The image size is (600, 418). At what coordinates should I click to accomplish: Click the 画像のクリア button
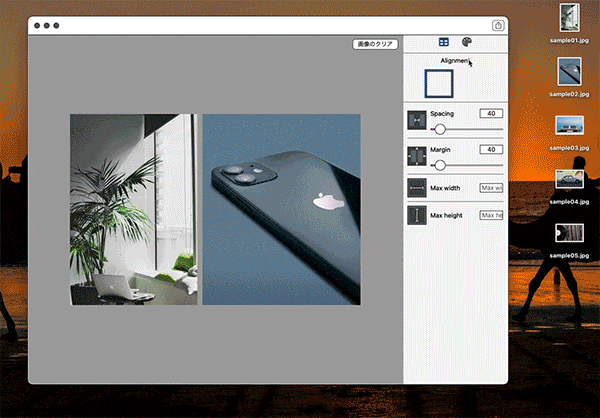(375, 44)
